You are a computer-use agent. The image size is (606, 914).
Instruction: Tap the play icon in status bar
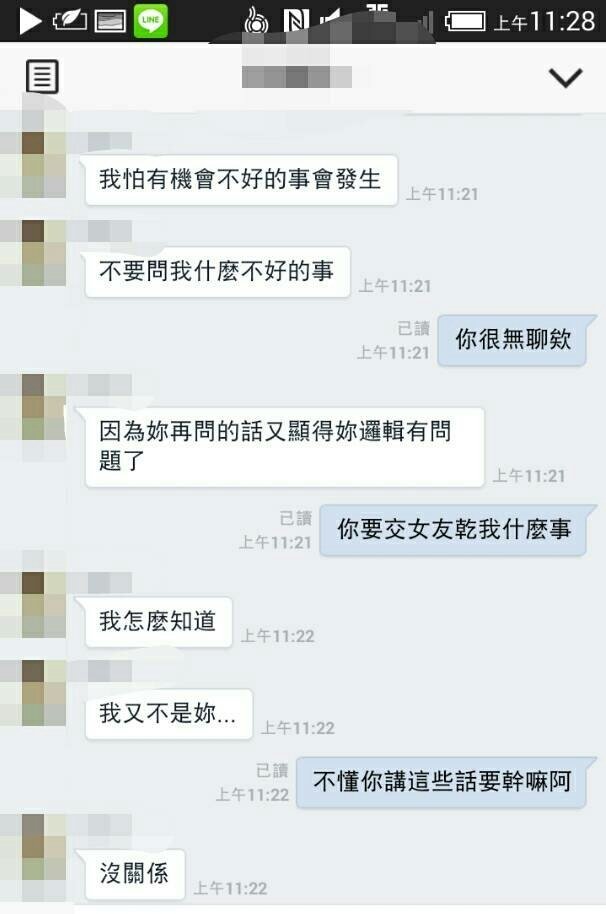(29, 22)
